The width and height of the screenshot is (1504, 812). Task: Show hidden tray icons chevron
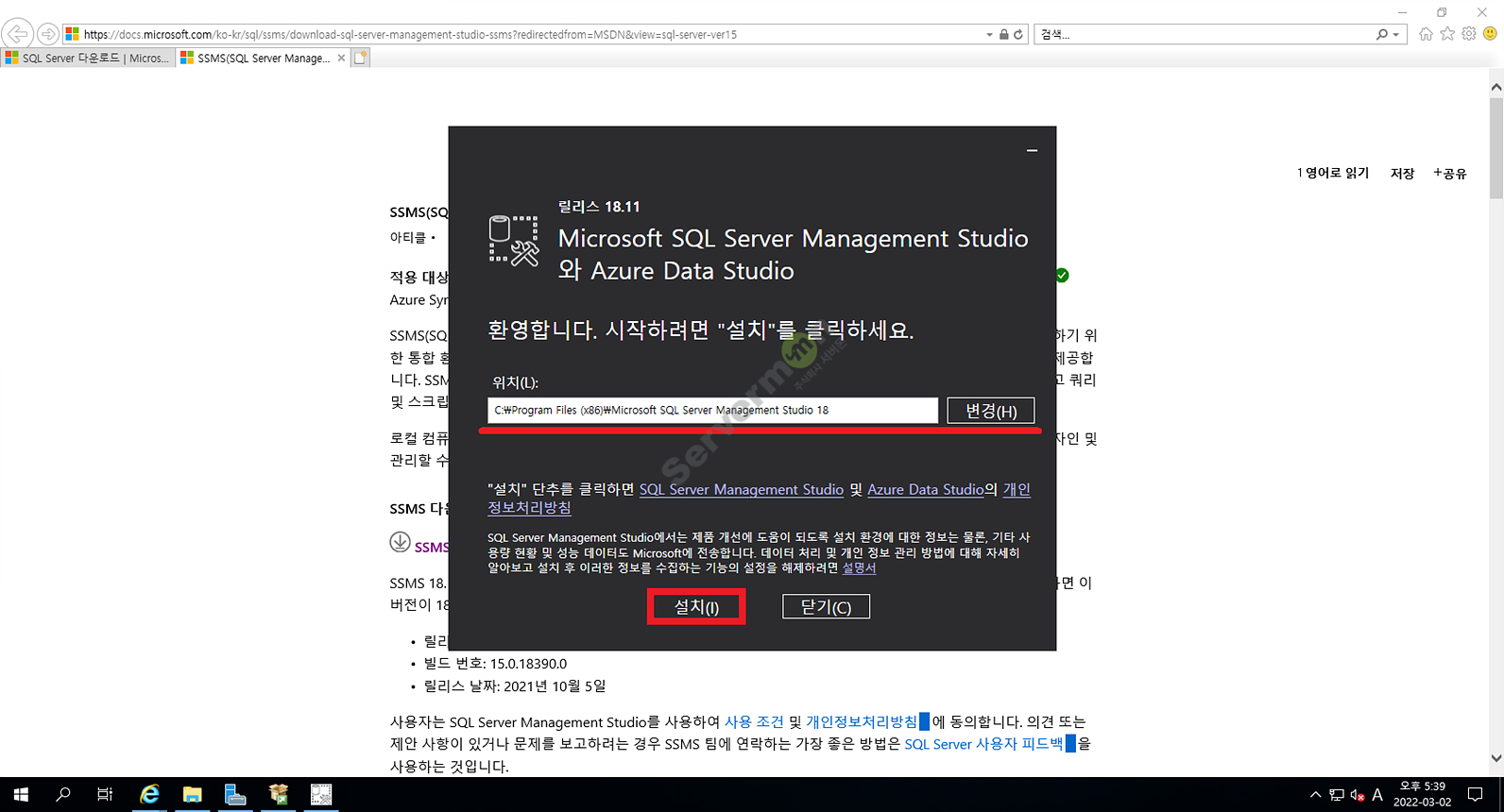click(1315, 795)
